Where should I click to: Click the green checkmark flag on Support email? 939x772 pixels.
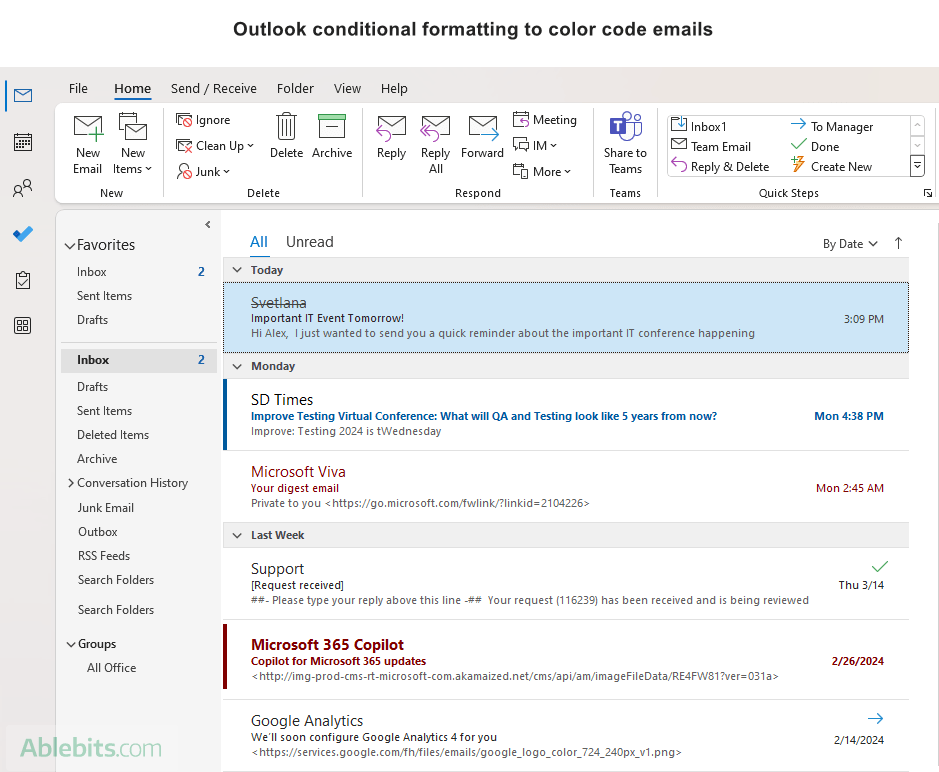click(x=880, y=567)
